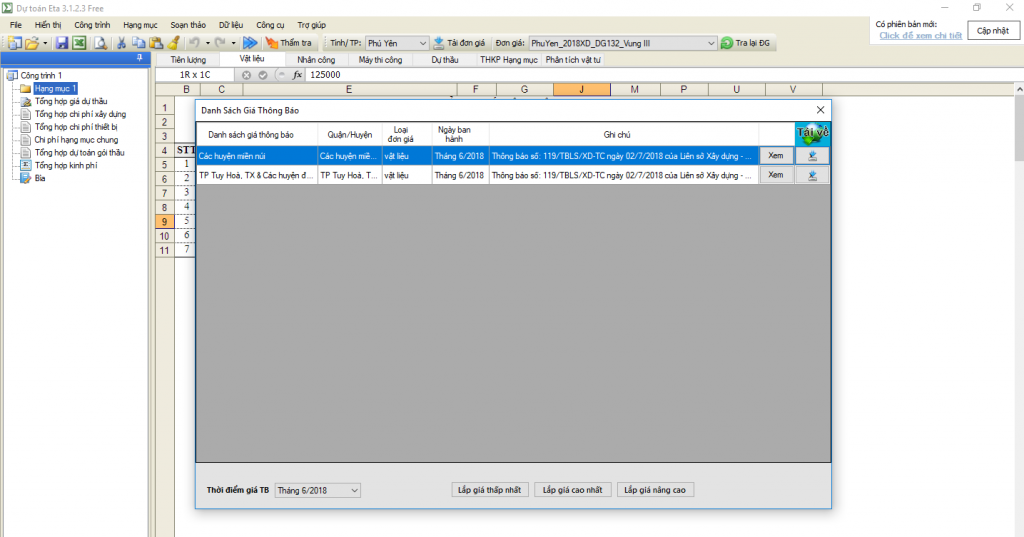Click the Cut scissors icon
Viewport: 1024px width, 537px height.
click(121, 43)
